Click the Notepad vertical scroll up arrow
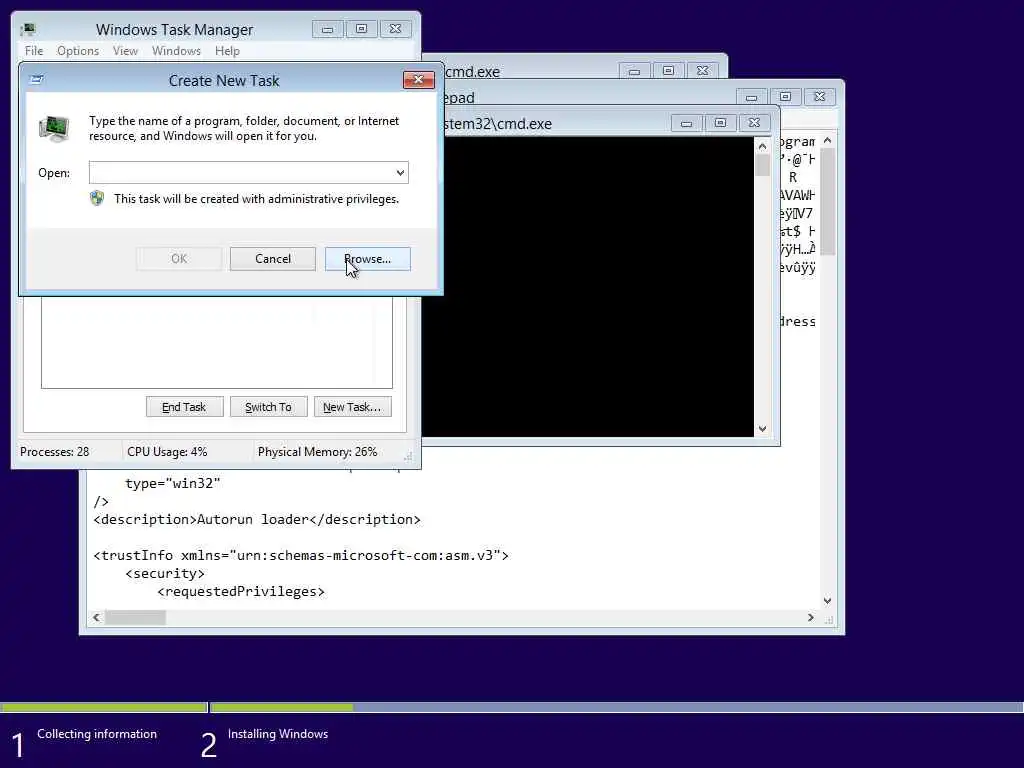 coord(827,140)
